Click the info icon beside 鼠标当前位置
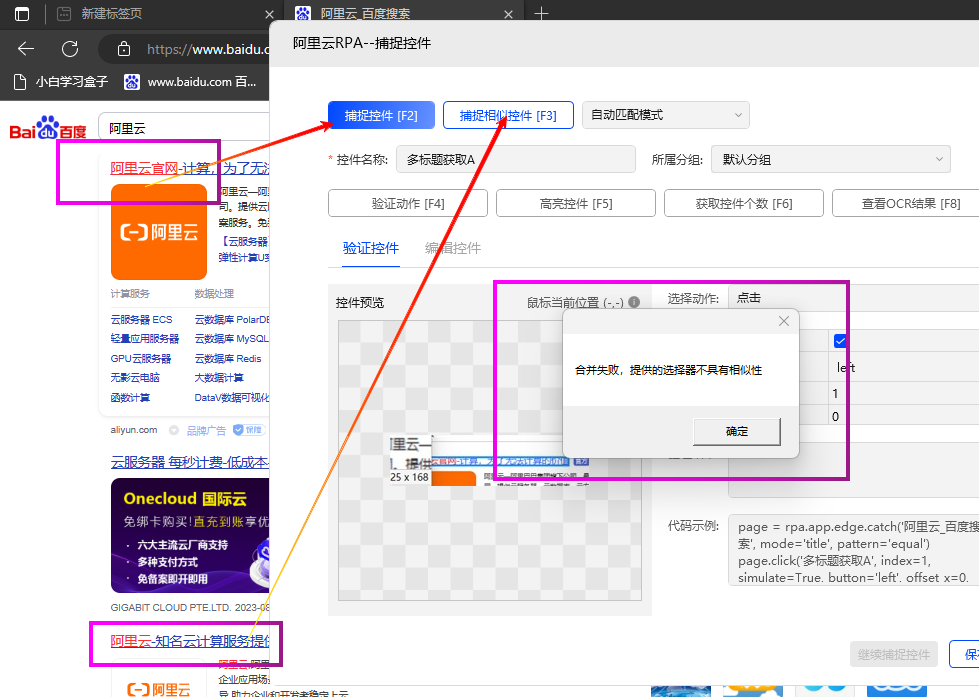Viewport: 979px width, 697px height. tap(634, 302)
